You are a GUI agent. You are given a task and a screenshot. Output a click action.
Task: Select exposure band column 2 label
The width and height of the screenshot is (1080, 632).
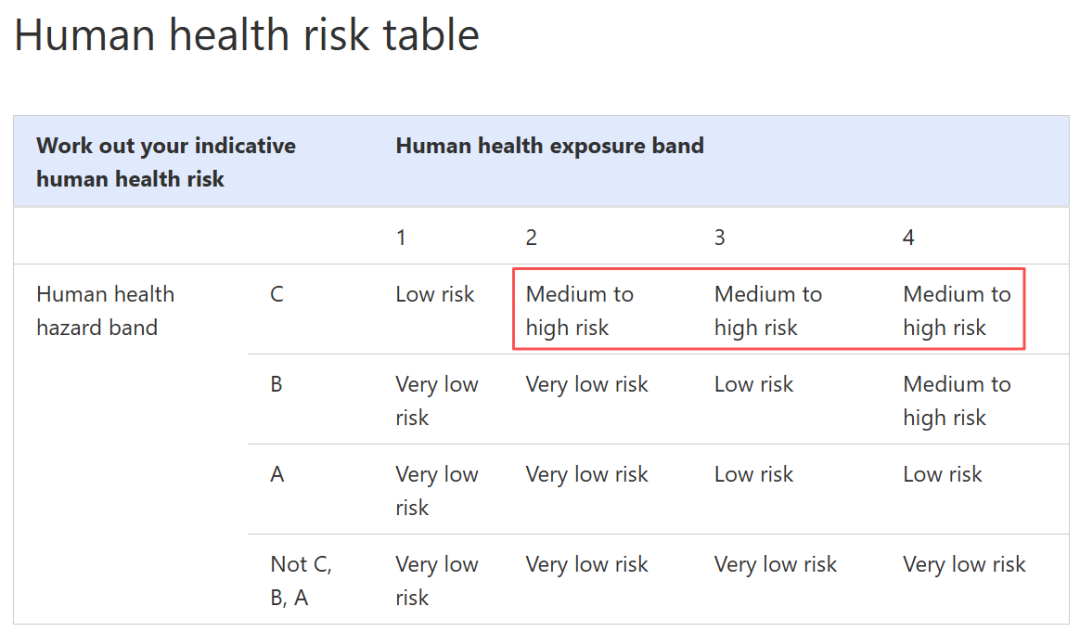tap(531, 238)
